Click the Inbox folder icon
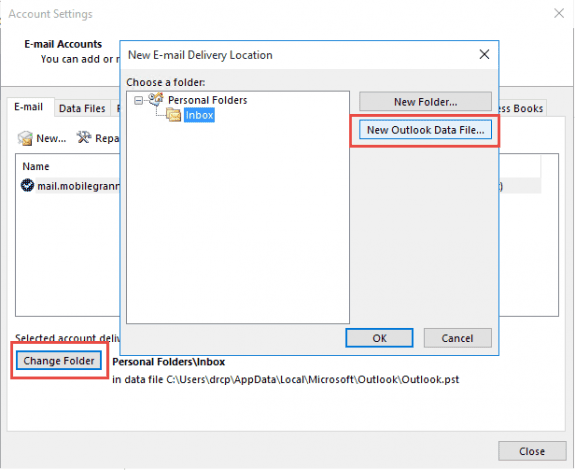Screen dimensions: 575x470 [173, 115]
